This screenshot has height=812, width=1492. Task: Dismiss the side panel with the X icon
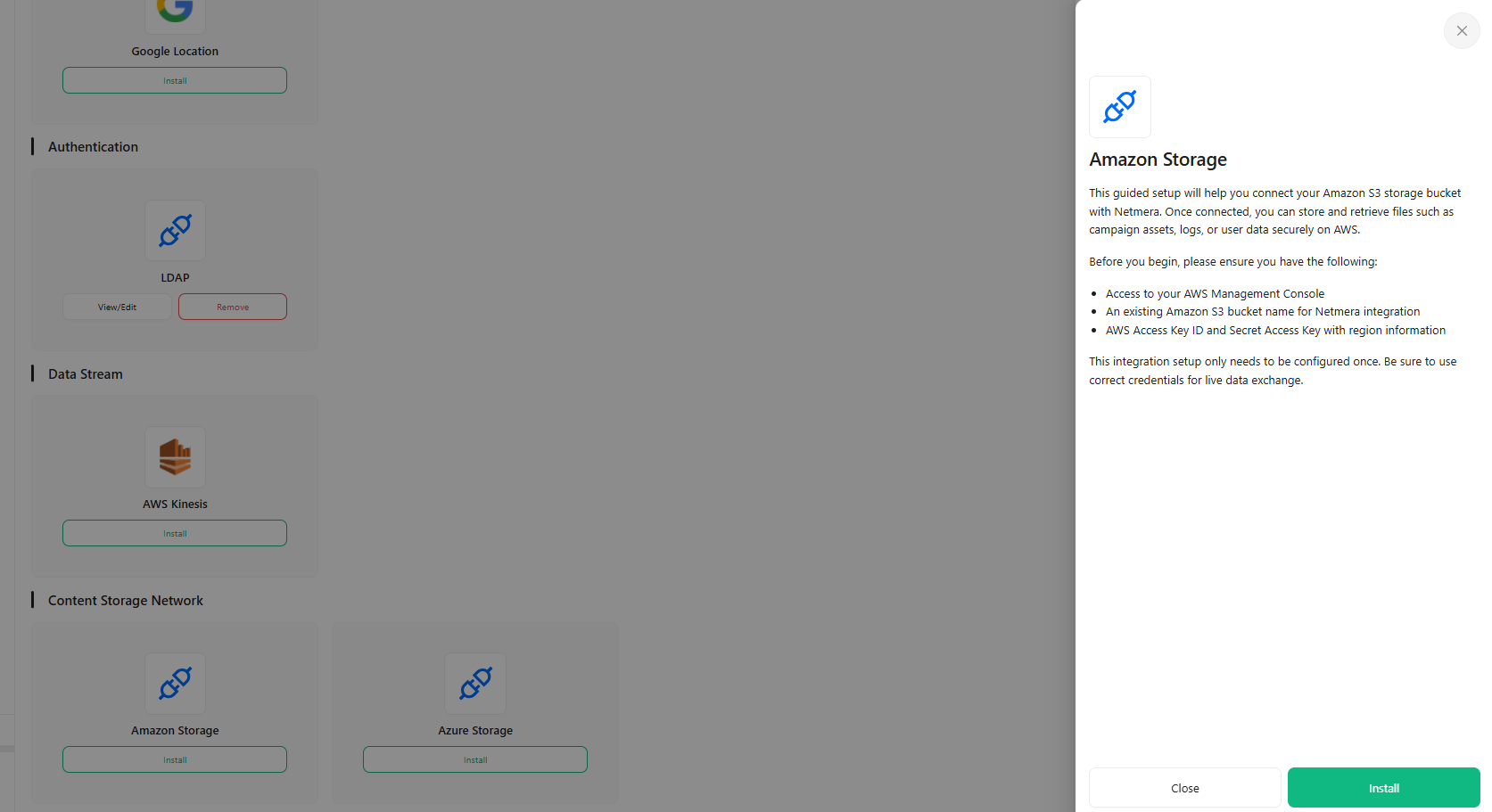click(1462, 31)
